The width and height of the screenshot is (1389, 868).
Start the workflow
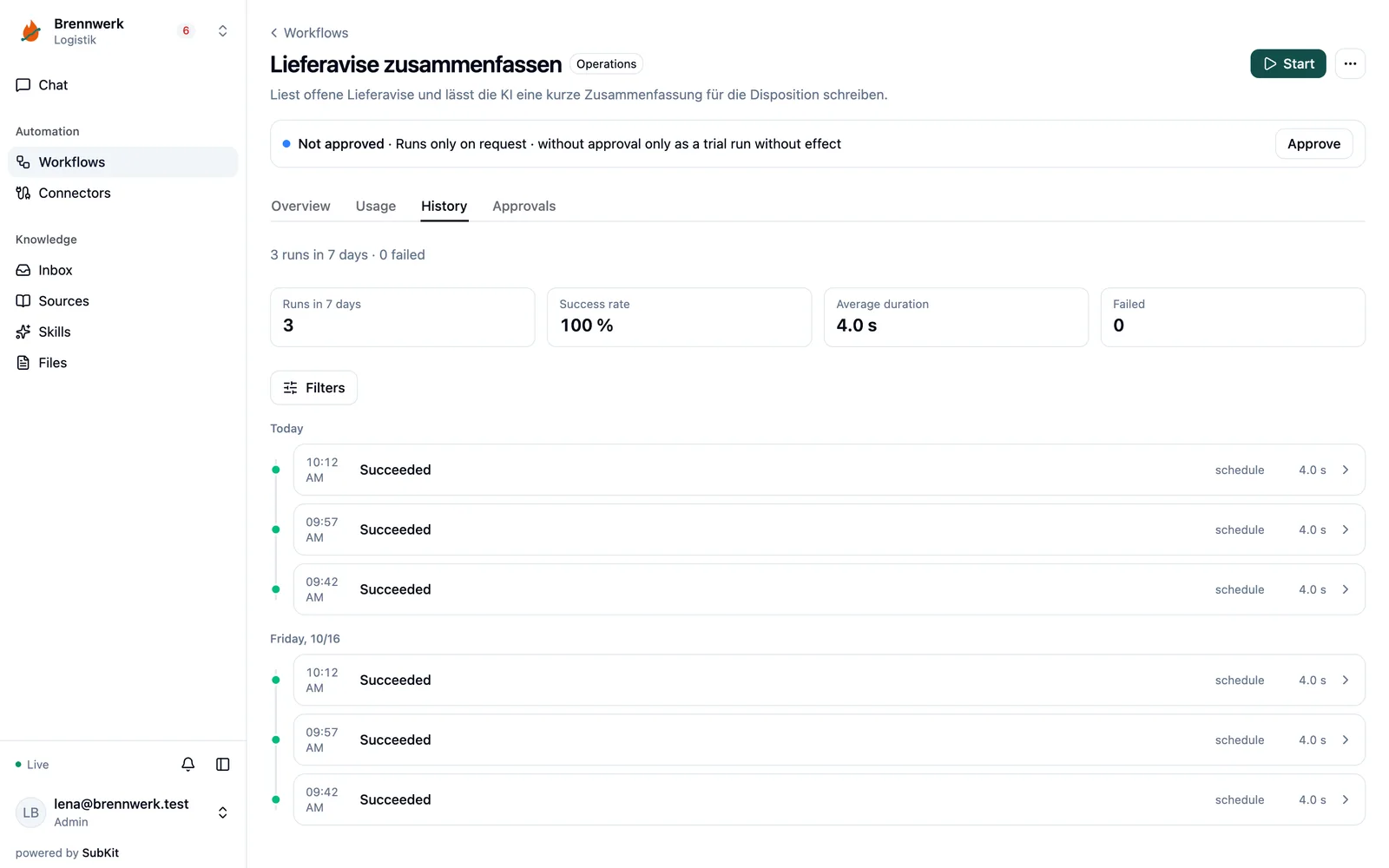pos(1287,63)
